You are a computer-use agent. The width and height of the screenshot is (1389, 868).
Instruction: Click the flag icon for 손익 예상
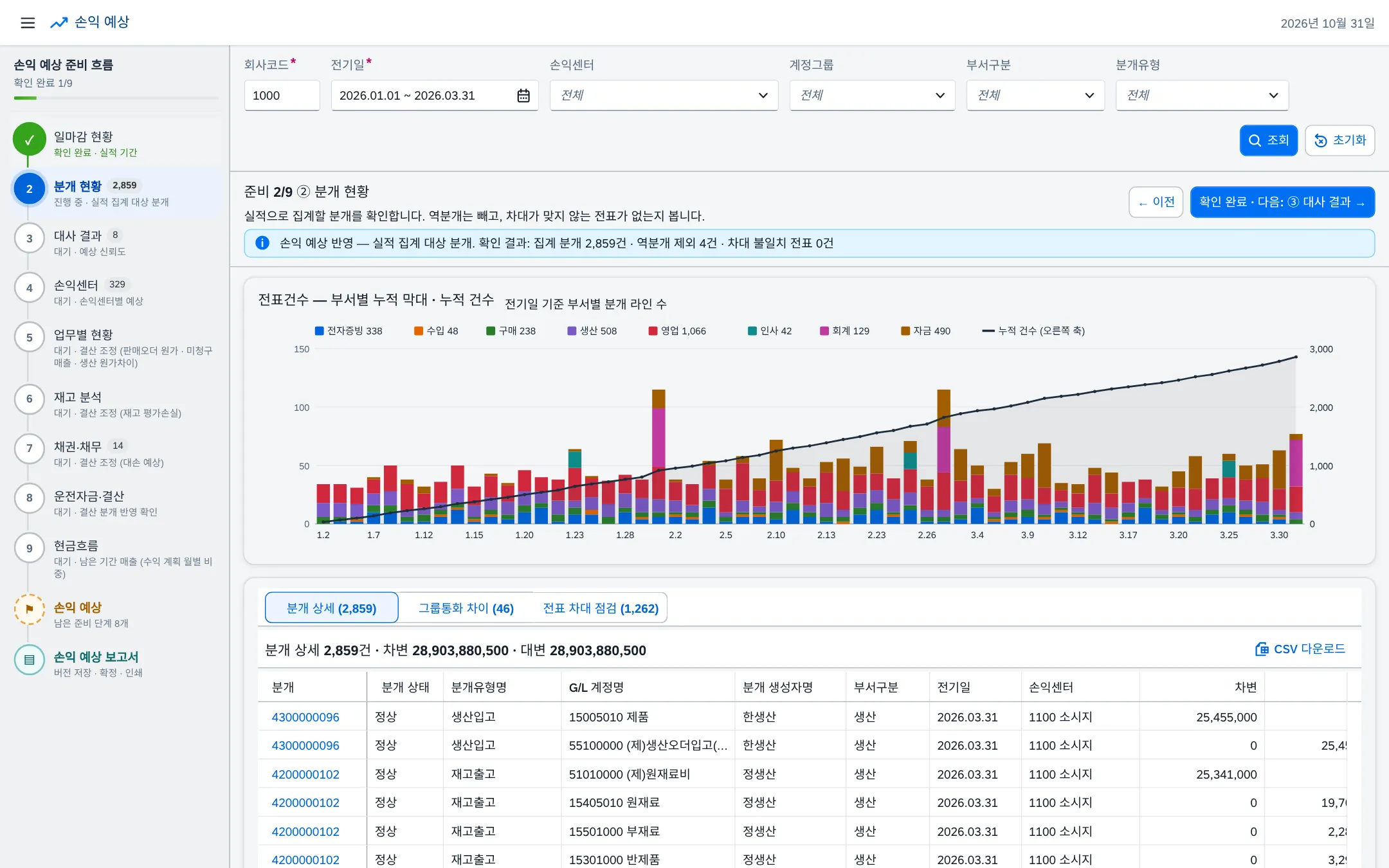[30, 610]
